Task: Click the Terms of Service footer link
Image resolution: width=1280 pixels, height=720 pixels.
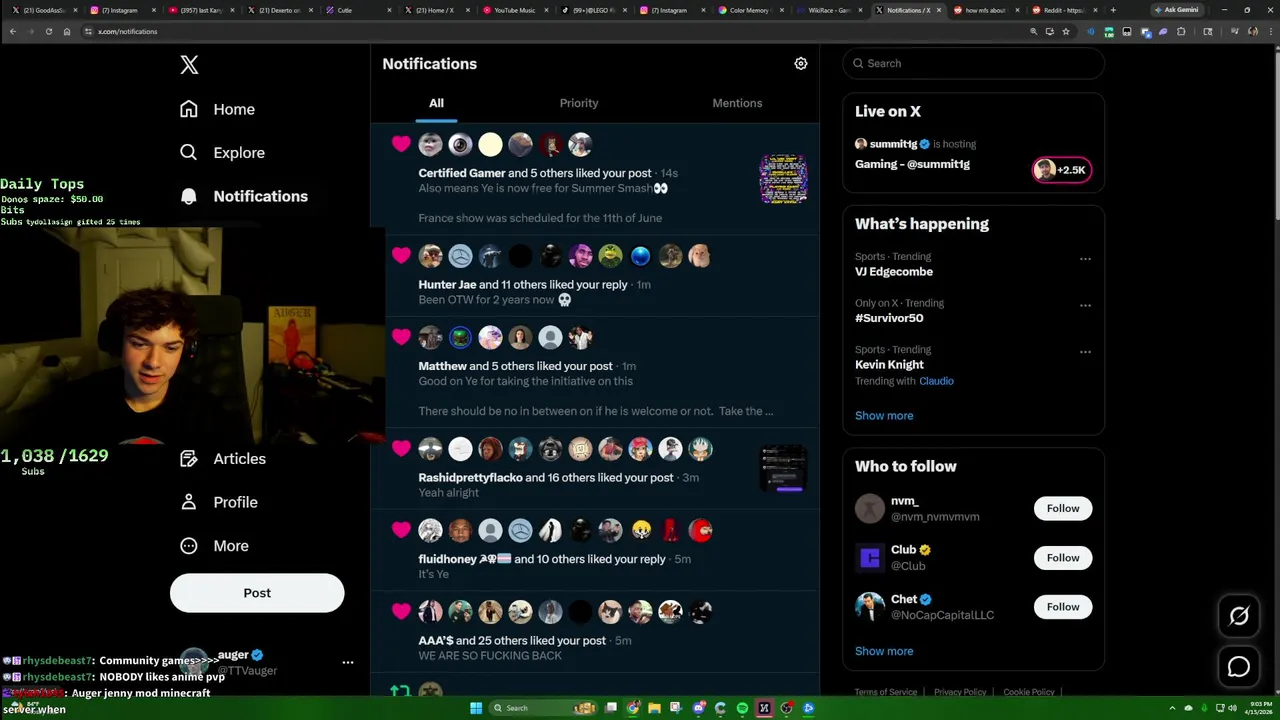Action: click(x=885, y=692)
